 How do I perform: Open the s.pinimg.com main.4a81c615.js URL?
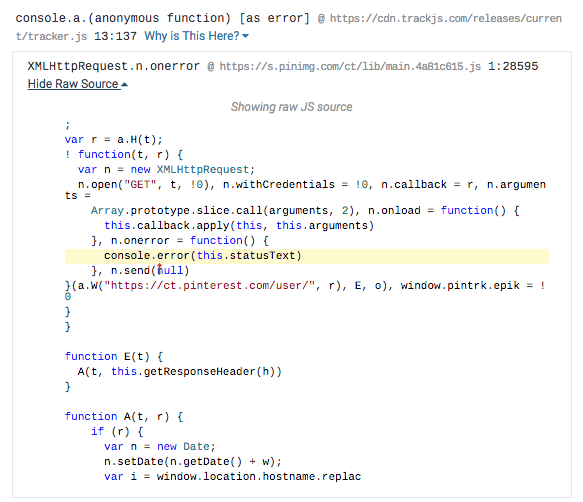[350, 67]
